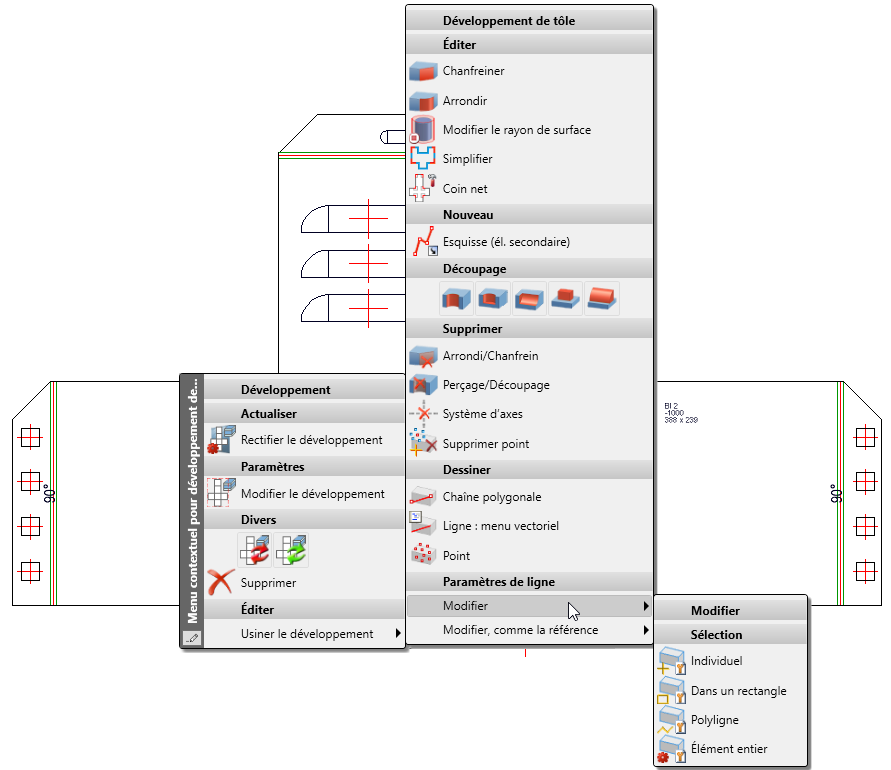Delete an Arrondi/Chanfrein feature
This screenshot has height=770, width=891.
(x=530, y=356)
